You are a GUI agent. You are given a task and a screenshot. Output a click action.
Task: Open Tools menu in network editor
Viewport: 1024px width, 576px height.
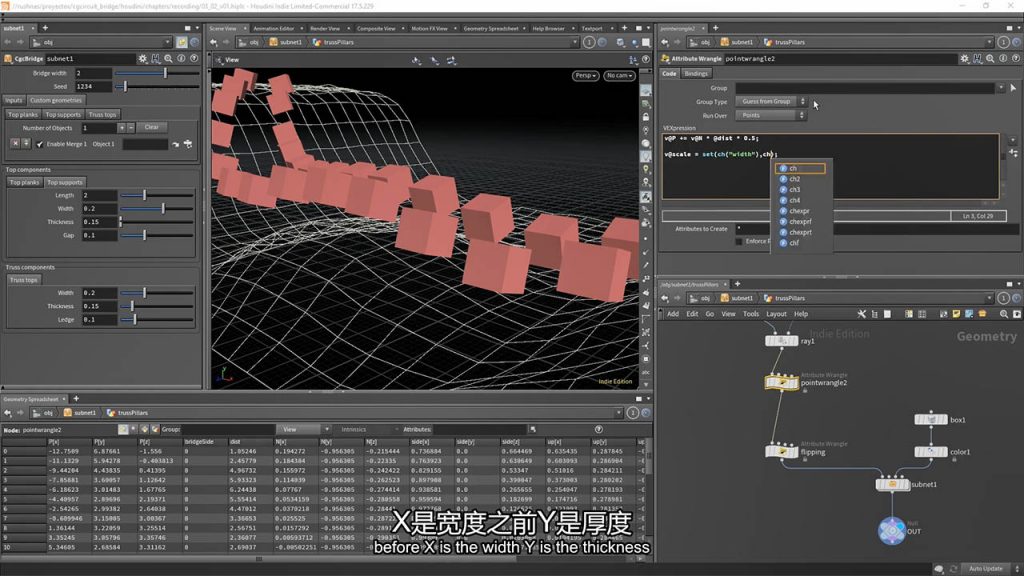(x=751, y=314)
